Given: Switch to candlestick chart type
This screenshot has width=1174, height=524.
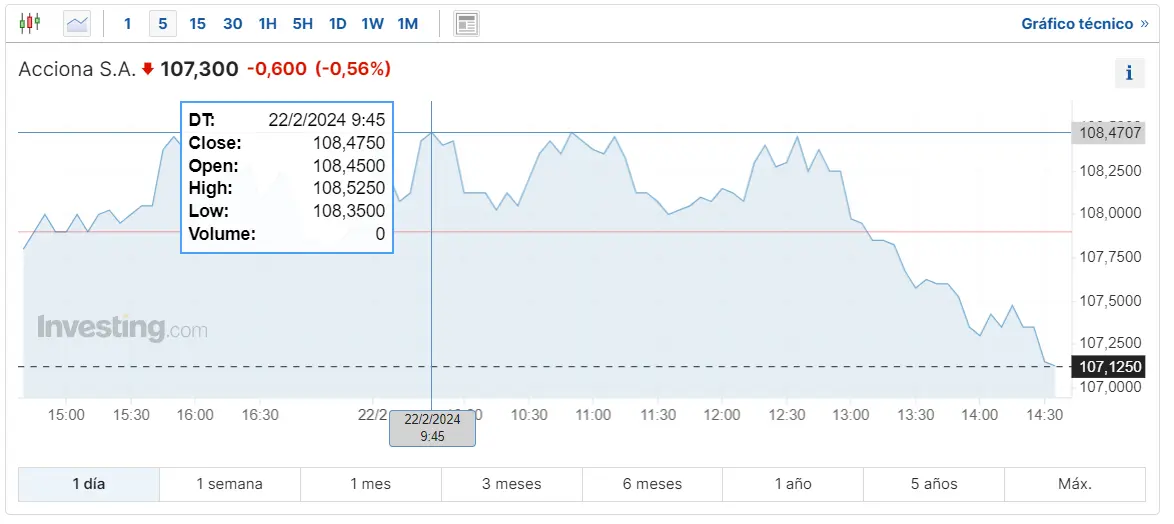Looking at the screenshot, I should tap(30, 22).
